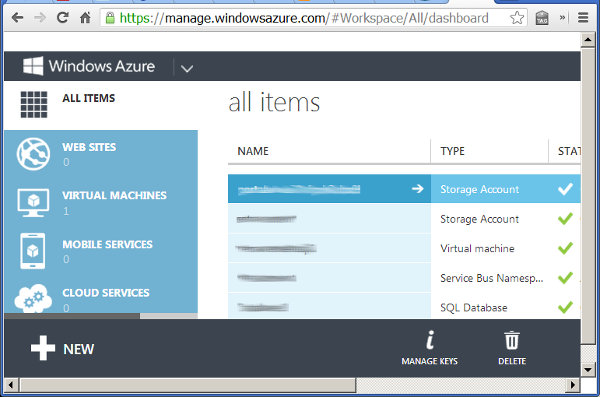The image size is (600, 397).
Task: Click the plus icon beside NEW
Action: tap(43, 348)
